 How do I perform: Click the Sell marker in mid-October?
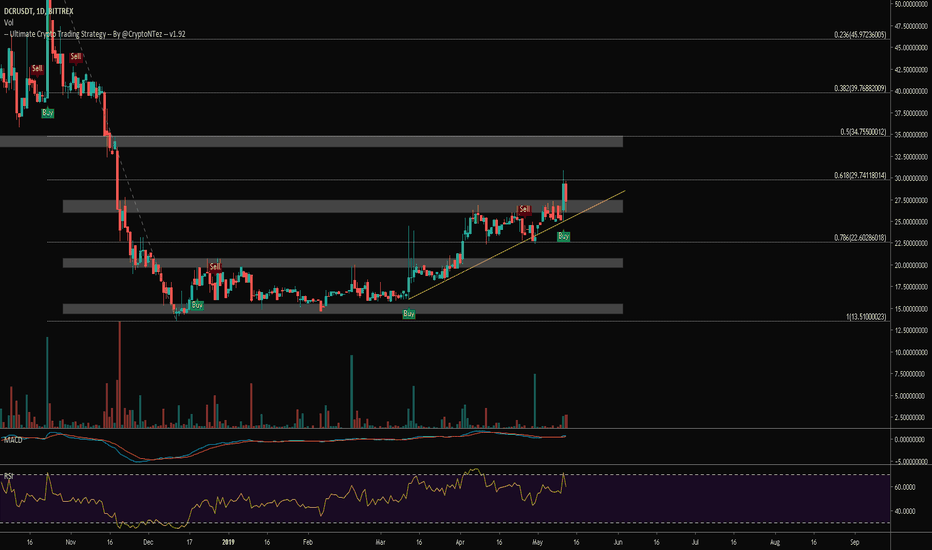(37, 69)
